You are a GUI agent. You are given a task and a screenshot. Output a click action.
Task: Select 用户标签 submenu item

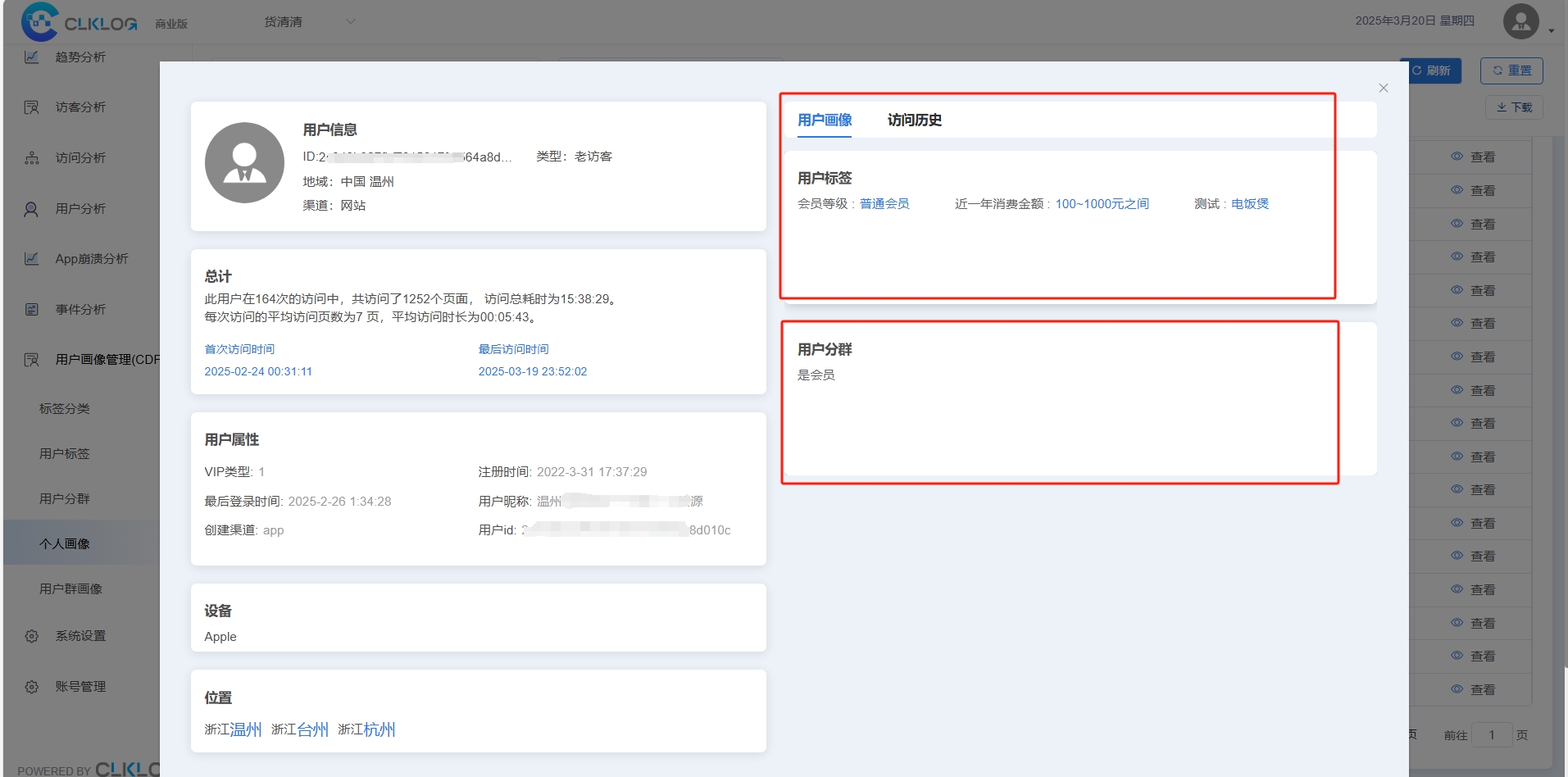coord(65,453)
